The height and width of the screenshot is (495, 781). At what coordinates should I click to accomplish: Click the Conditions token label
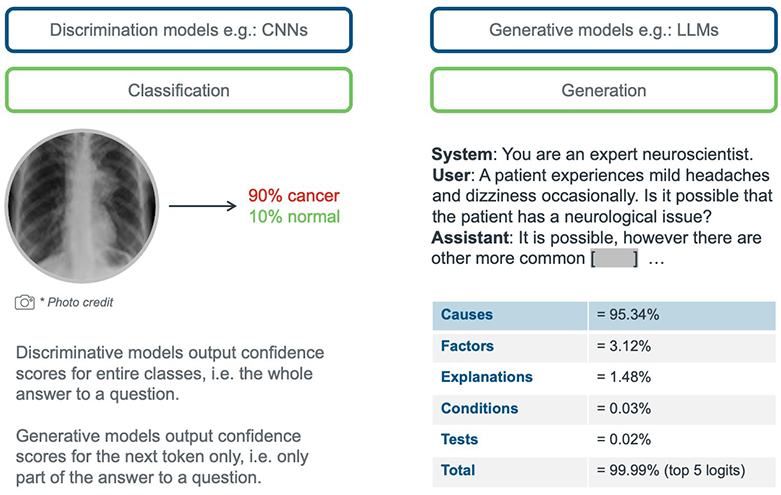[x=479, y=408]
